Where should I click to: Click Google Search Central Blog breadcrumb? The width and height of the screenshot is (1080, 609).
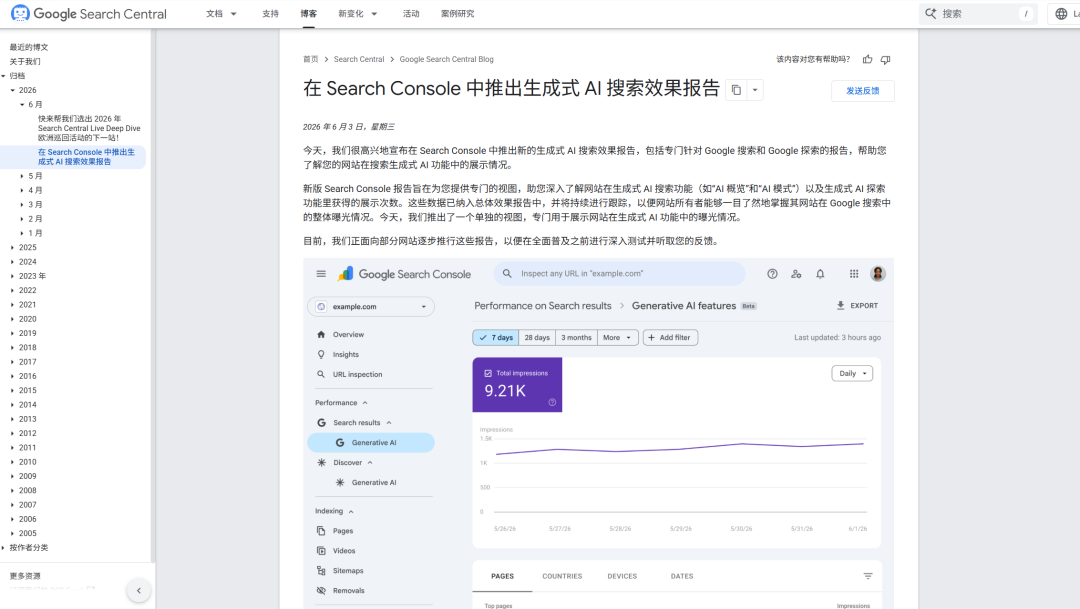pos(446,59)
